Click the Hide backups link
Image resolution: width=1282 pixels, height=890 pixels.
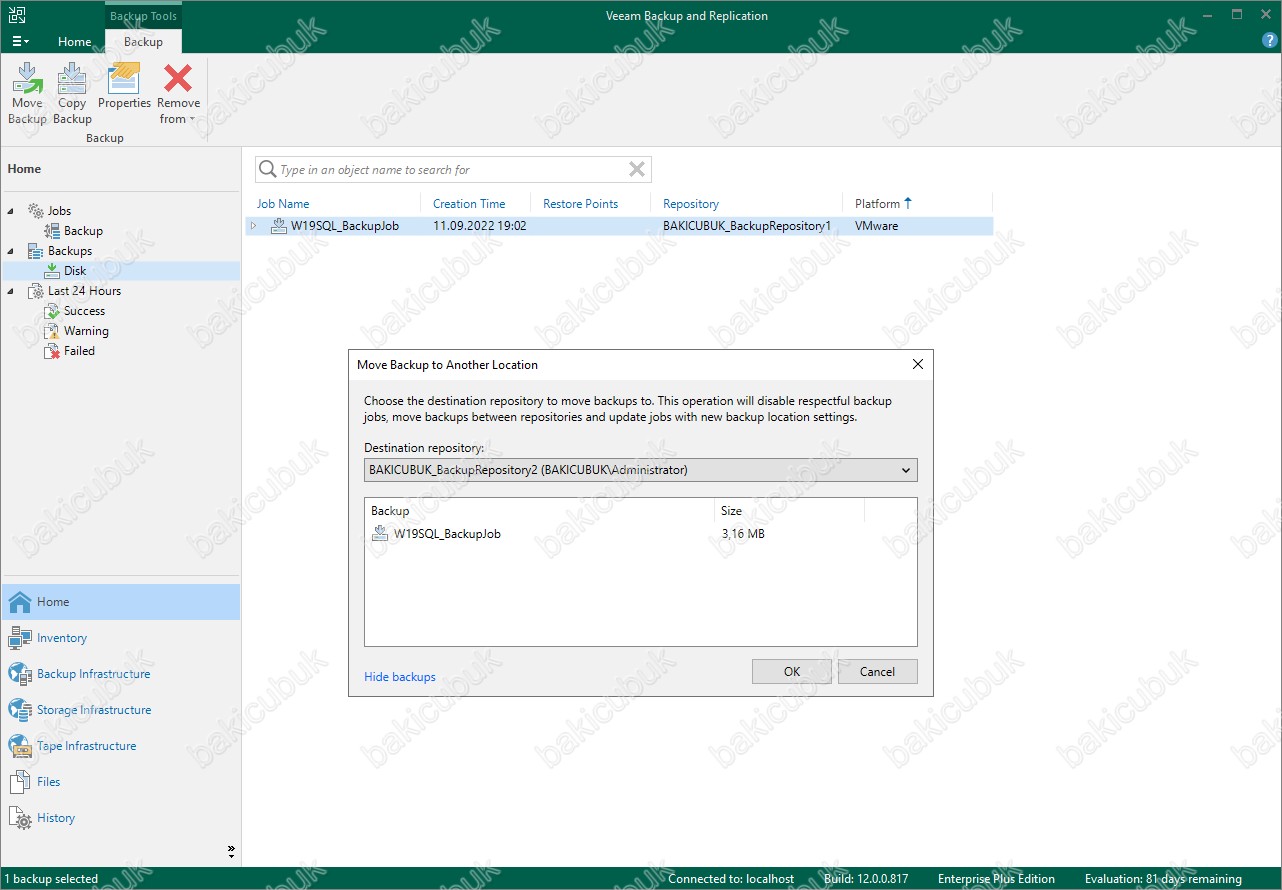coord(400,677)
